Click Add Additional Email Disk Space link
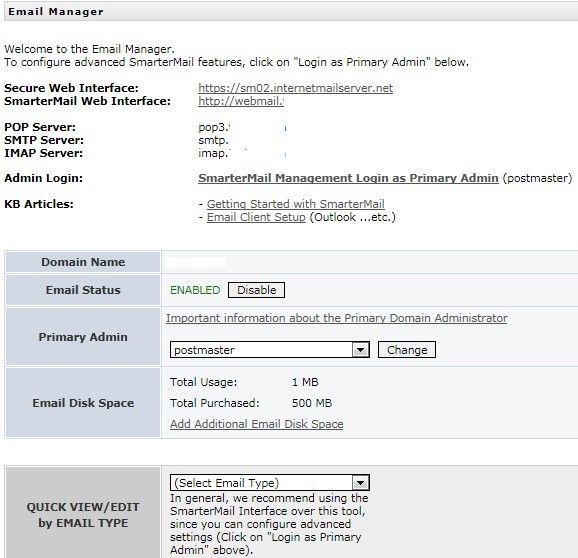Screen dimensions: 578x558 (257, 424)
